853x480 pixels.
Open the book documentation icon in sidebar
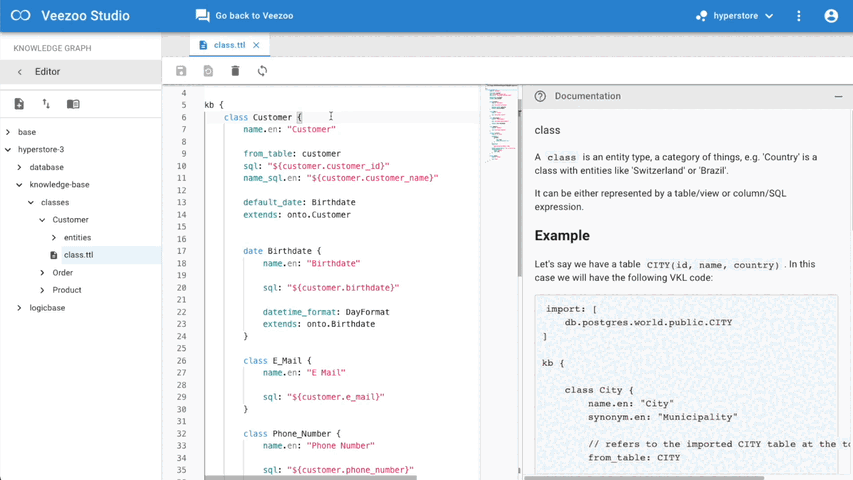tap(73, 104)
